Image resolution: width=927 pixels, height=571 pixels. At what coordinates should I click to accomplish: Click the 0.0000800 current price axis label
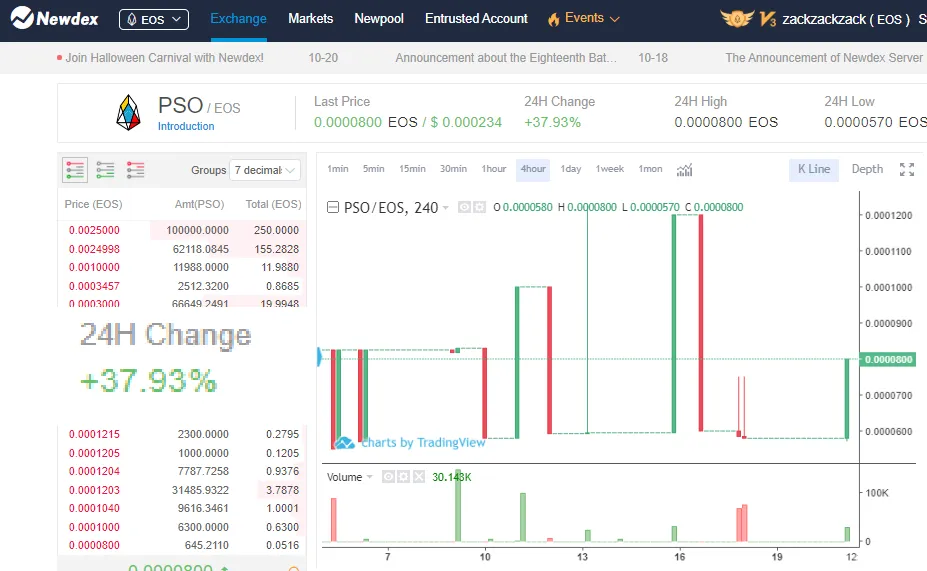[887, 359]
